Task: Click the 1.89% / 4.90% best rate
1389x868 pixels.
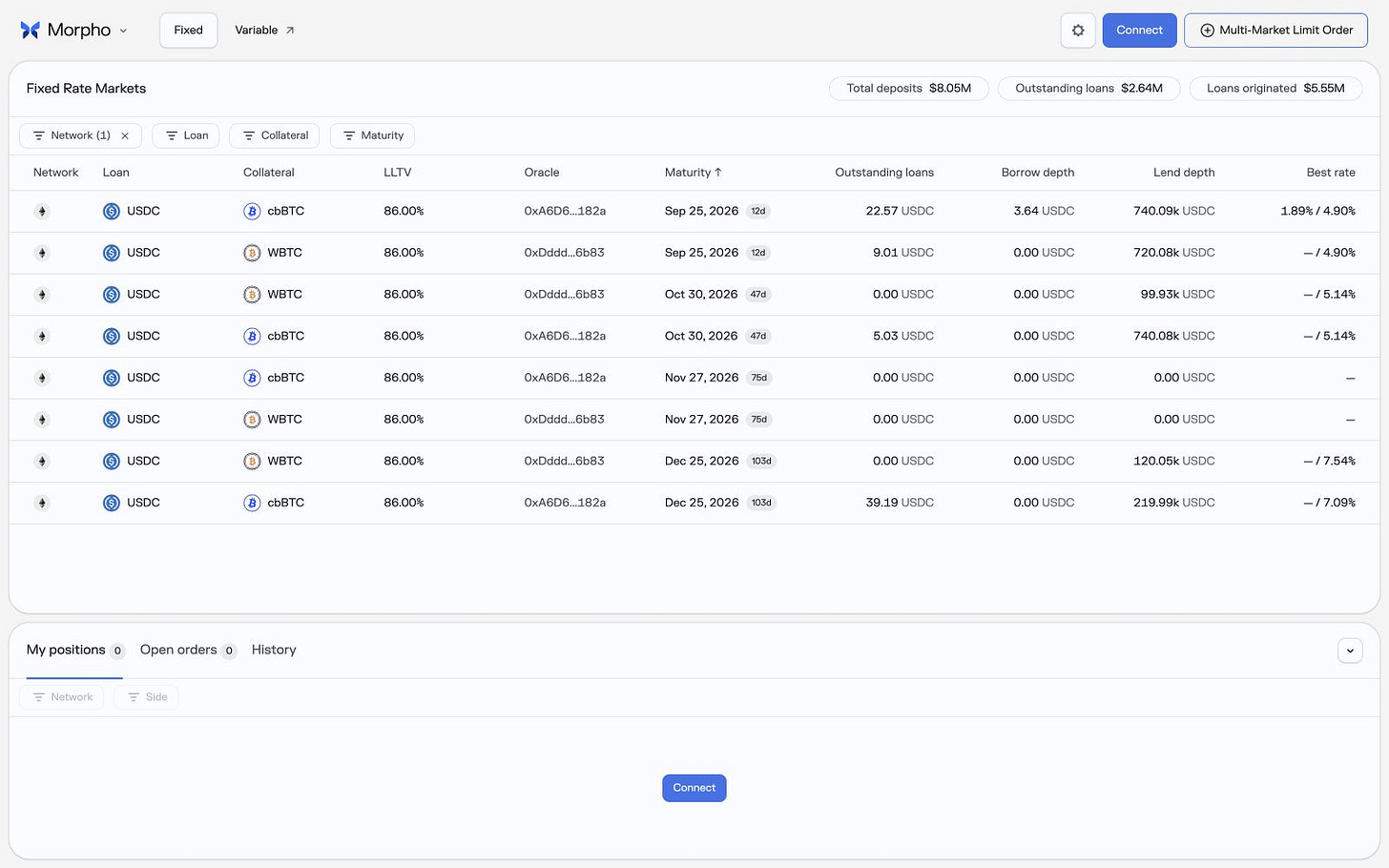Action: [x=1317, y=212]
